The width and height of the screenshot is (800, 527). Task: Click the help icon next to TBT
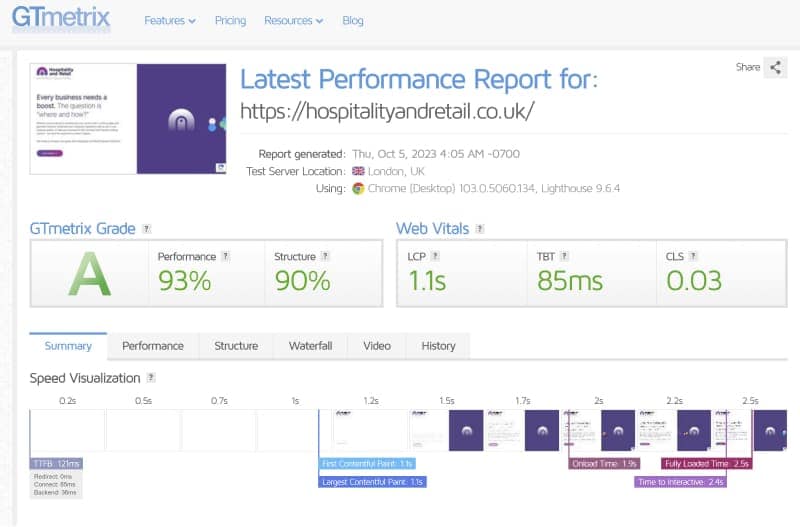pyautogui.click(x=566, y=256)
